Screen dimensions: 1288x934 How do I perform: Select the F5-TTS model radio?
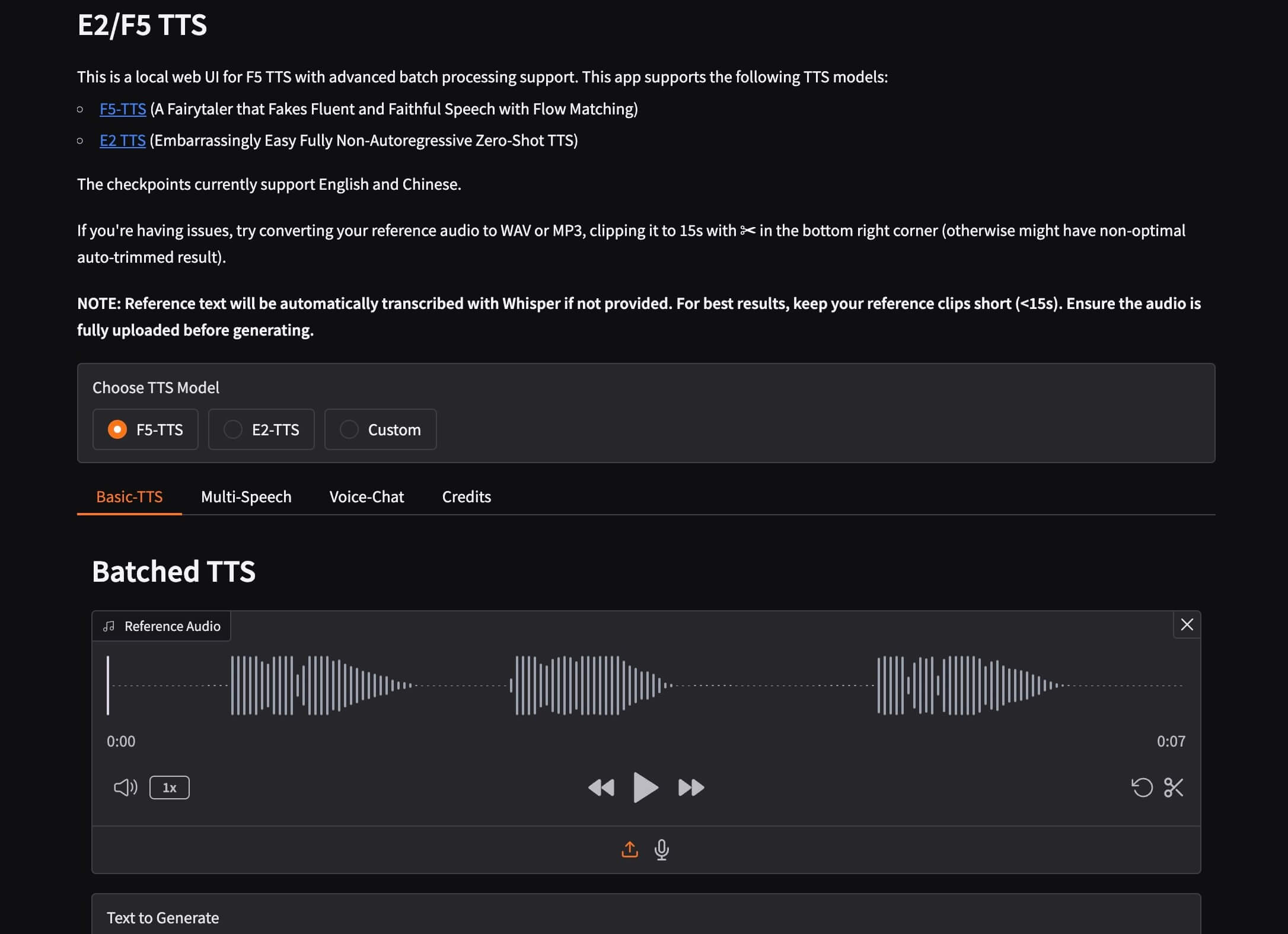pos(145,429)
